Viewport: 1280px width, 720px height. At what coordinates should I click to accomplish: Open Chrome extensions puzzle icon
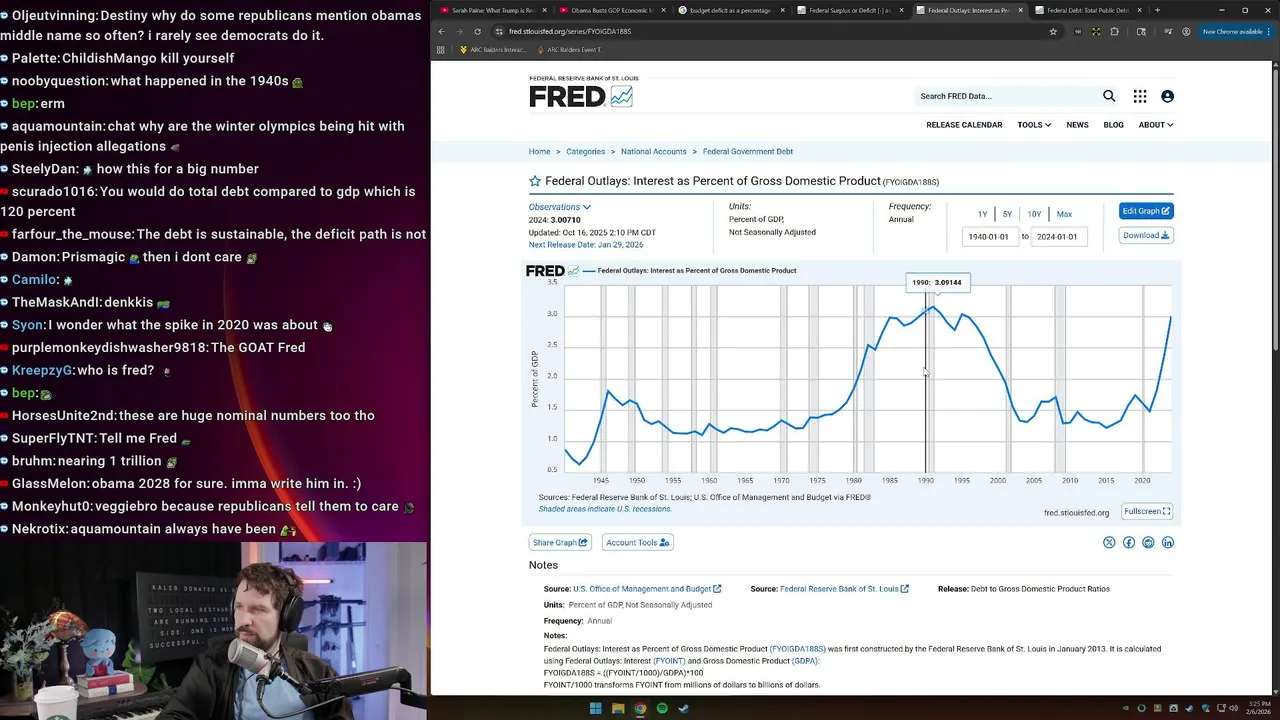pyautogui.click(x=1115, y=31)
